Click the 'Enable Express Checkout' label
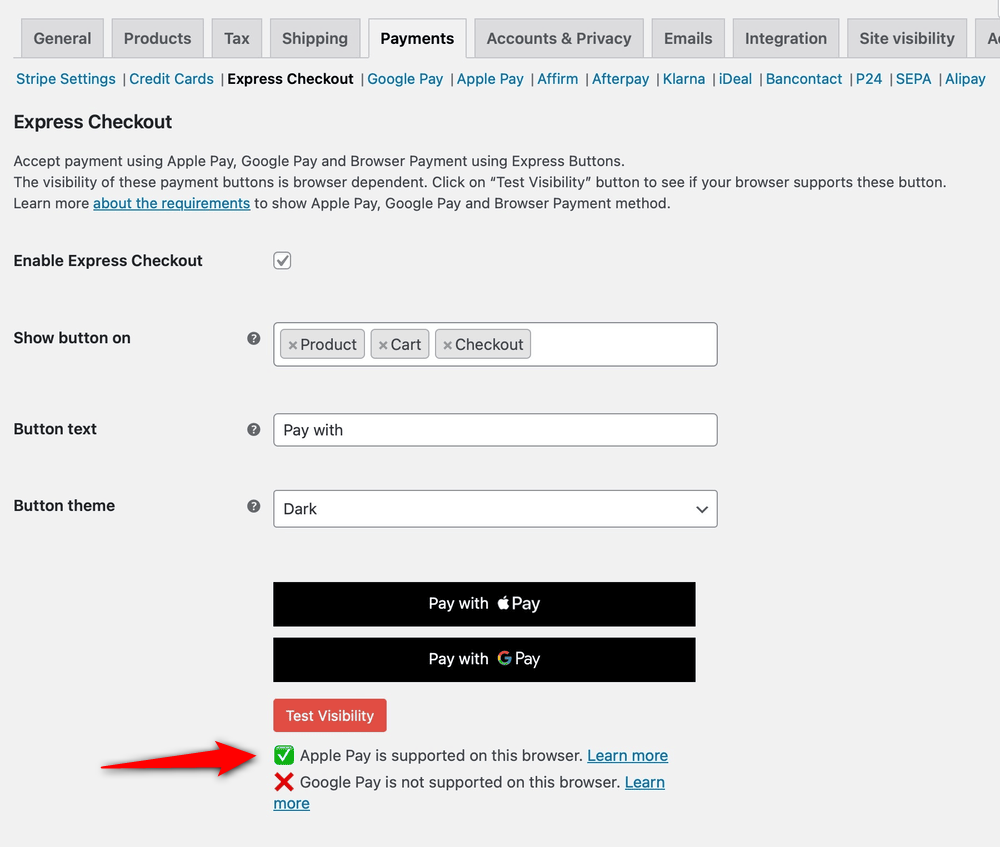 tap(108, 261)
